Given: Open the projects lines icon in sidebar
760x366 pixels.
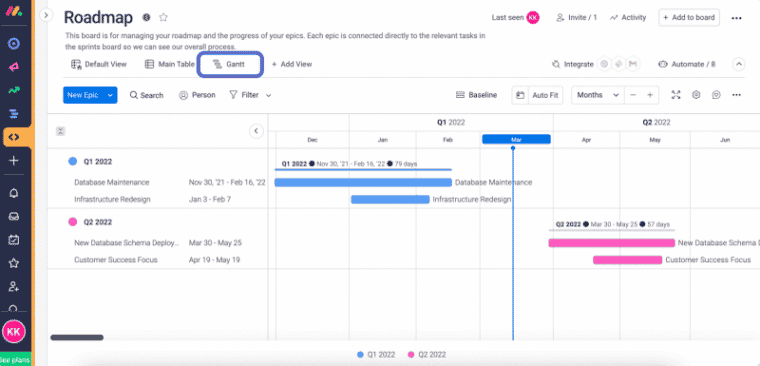Looking at the screenshot, I should (14, 114).
